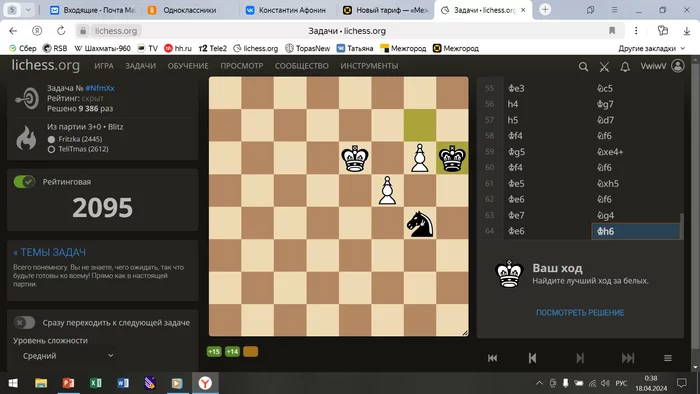Open the VwiwV user profile menu
The image size is (700, 394).
(662, 66)
